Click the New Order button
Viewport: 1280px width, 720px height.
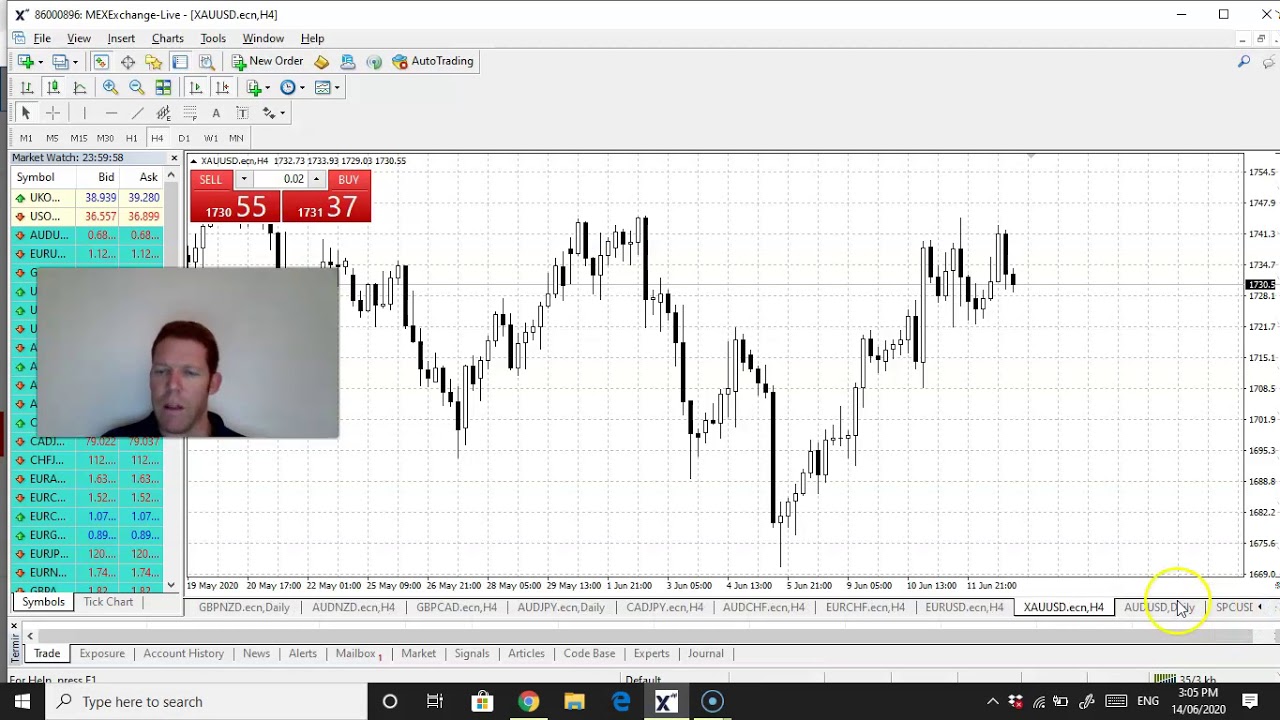click(x=267, y=61)
